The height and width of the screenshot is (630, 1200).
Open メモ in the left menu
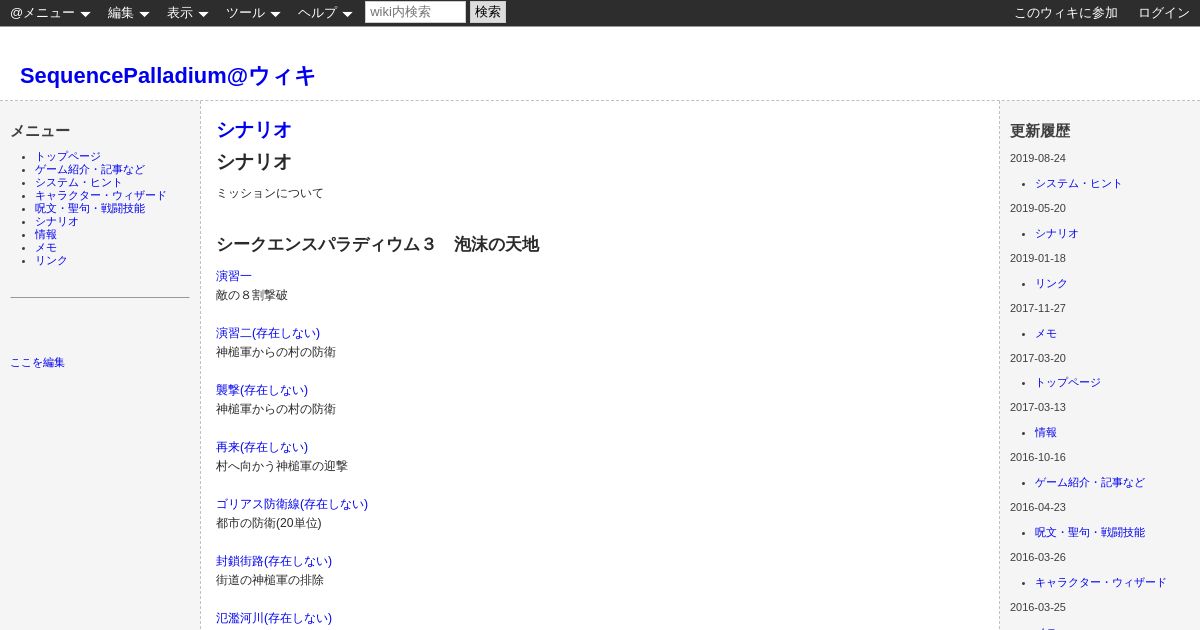click(x=46, y=248)
